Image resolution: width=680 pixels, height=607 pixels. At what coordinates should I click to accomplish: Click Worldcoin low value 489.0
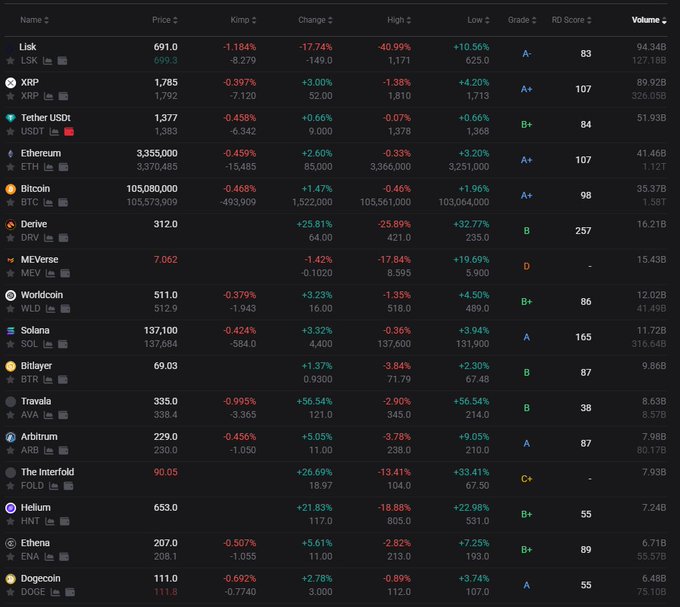[x=477, y=308]
